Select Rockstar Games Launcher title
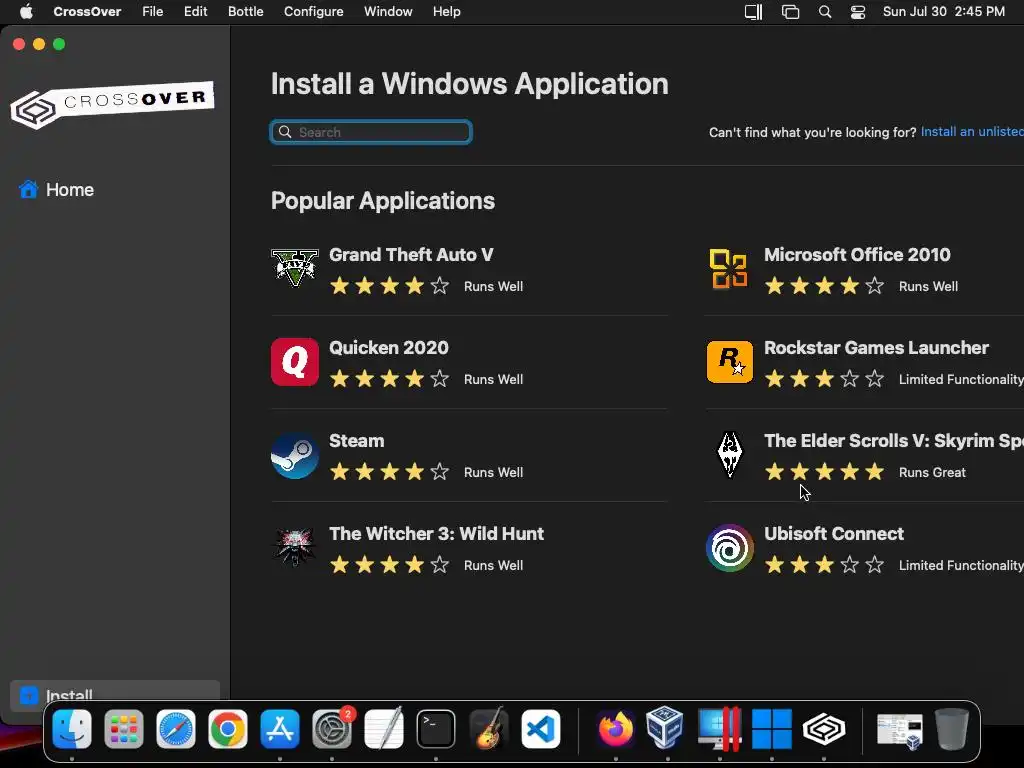 876,347
